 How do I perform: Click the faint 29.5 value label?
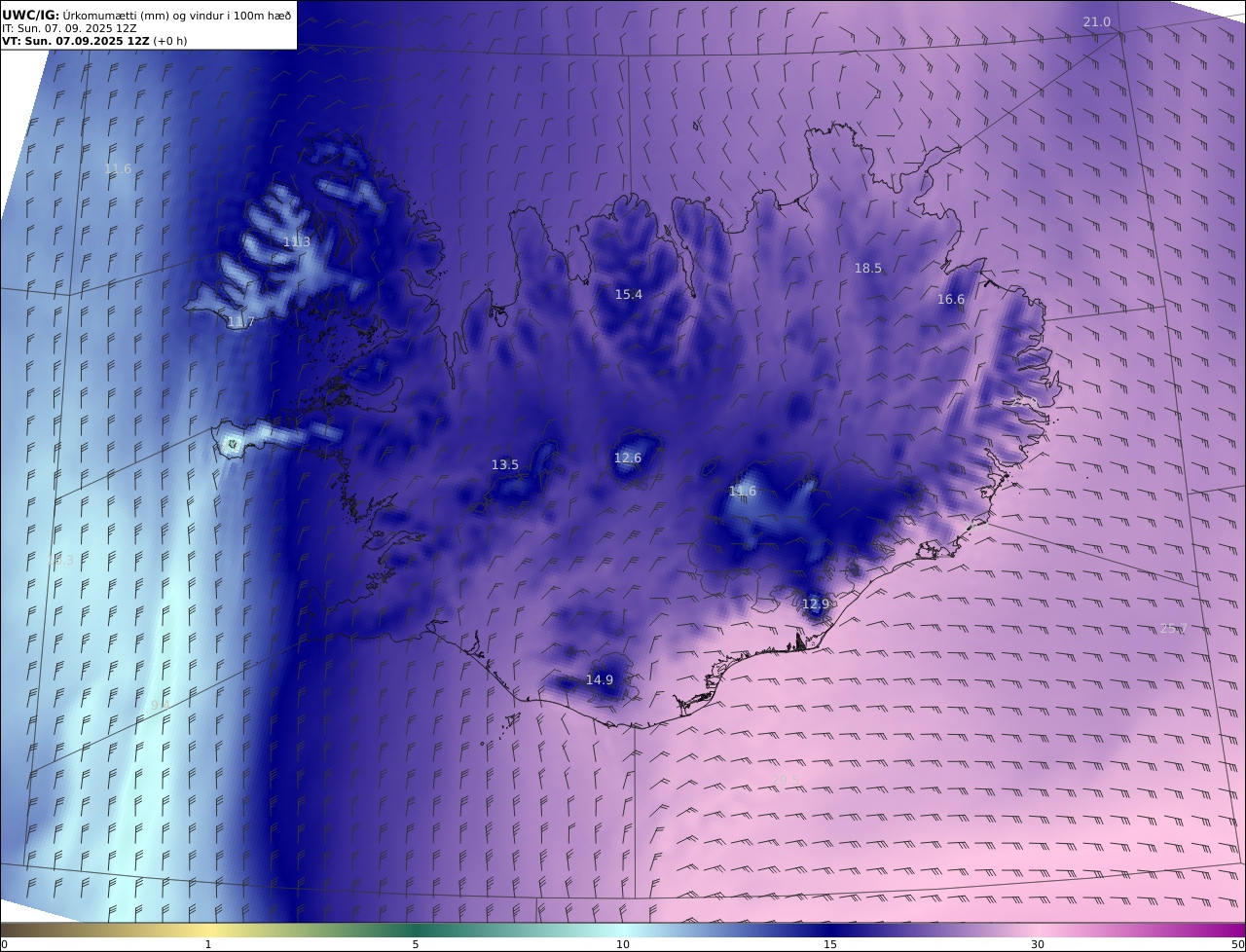coord(787,780)
